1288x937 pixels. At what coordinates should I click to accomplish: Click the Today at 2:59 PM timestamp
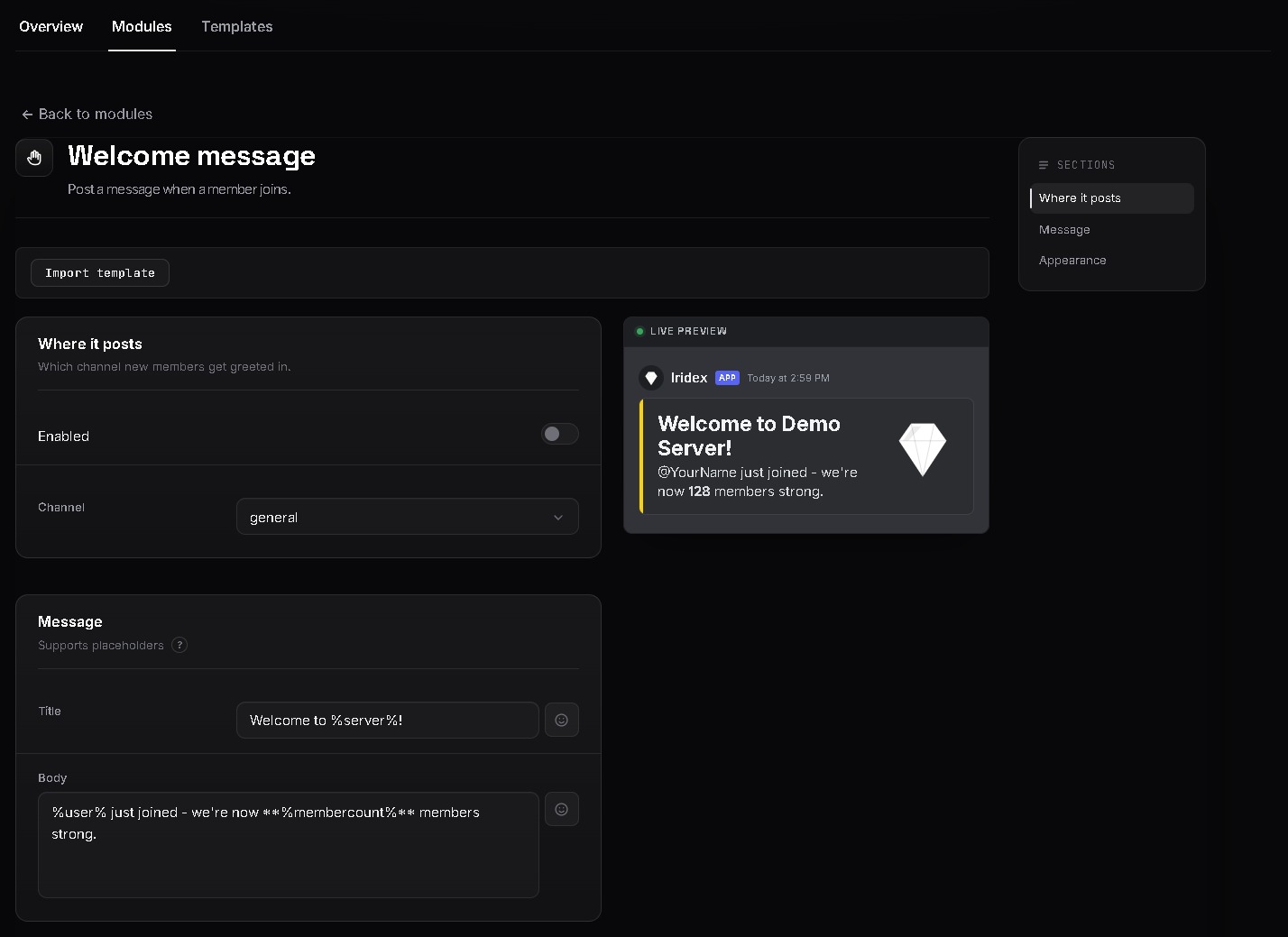pyautogui.click(x=788, y=378)
